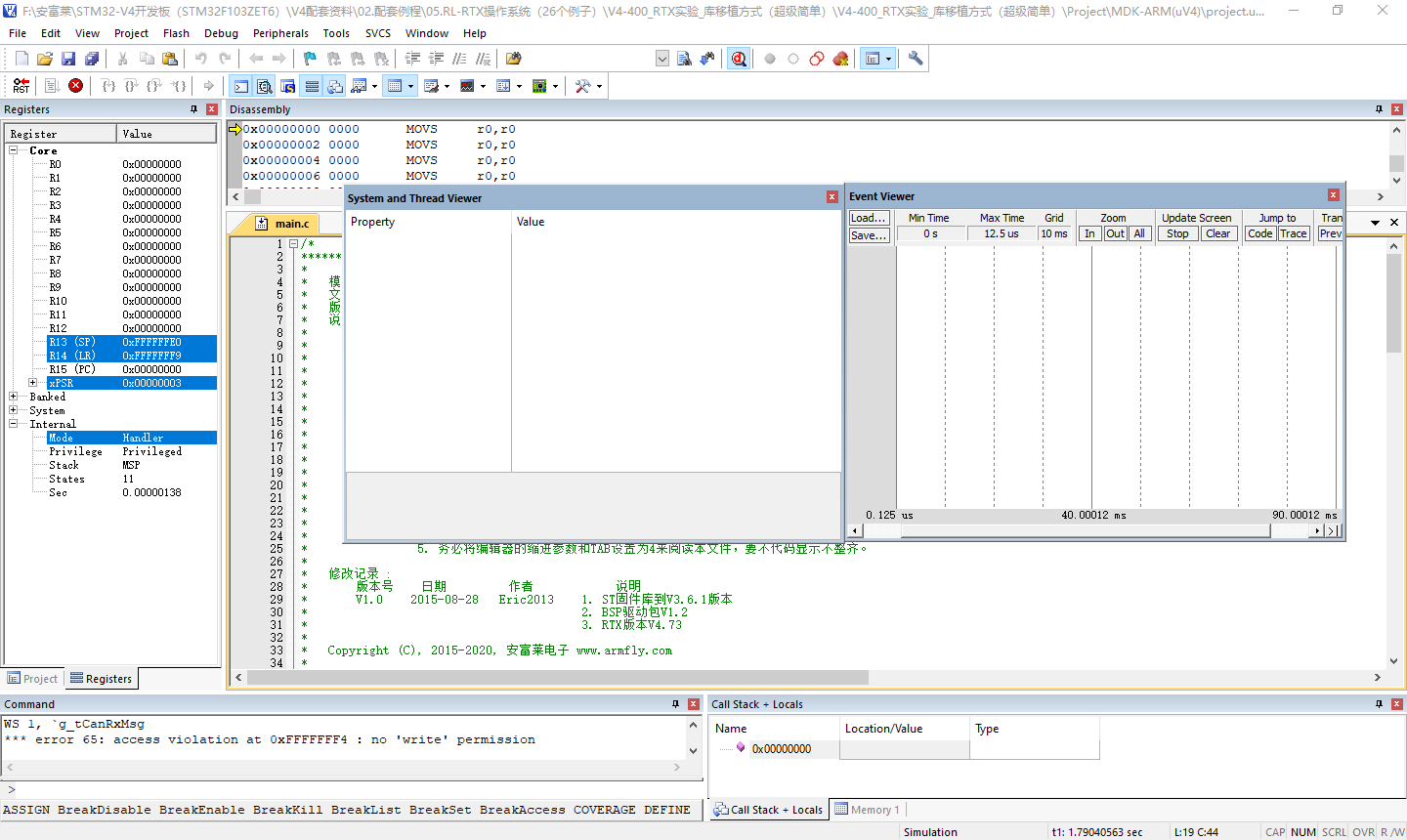Toggle the Call Stack Window toolbar icon
The width and height of the screenshot is (1407, 840).
click(x=335, y=86)
